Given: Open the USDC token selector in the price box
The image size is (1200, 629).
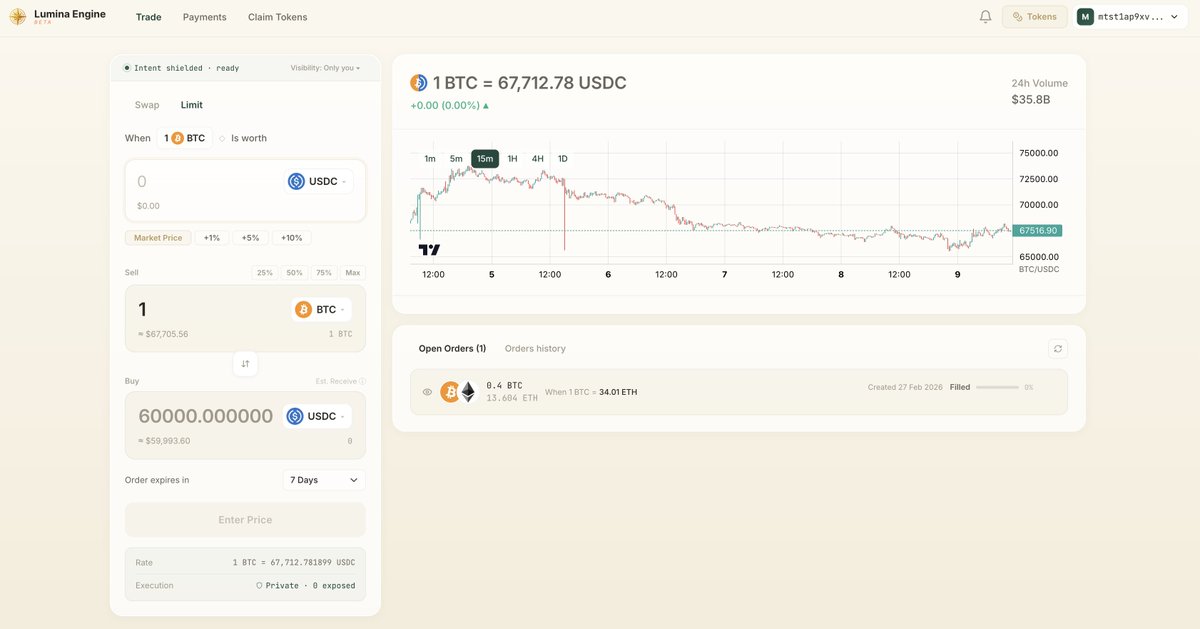Looking at the screenshot, I should point(319,181).
